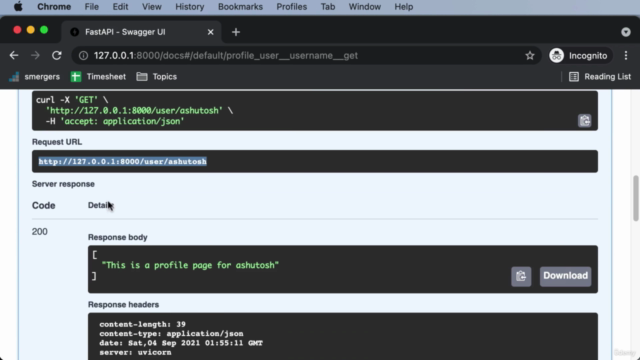Image resolution: width=640 pixels, height=360 pixels.
Task: Open the Profiles menu
Action: pyautogui.click(x=291, y=7)
